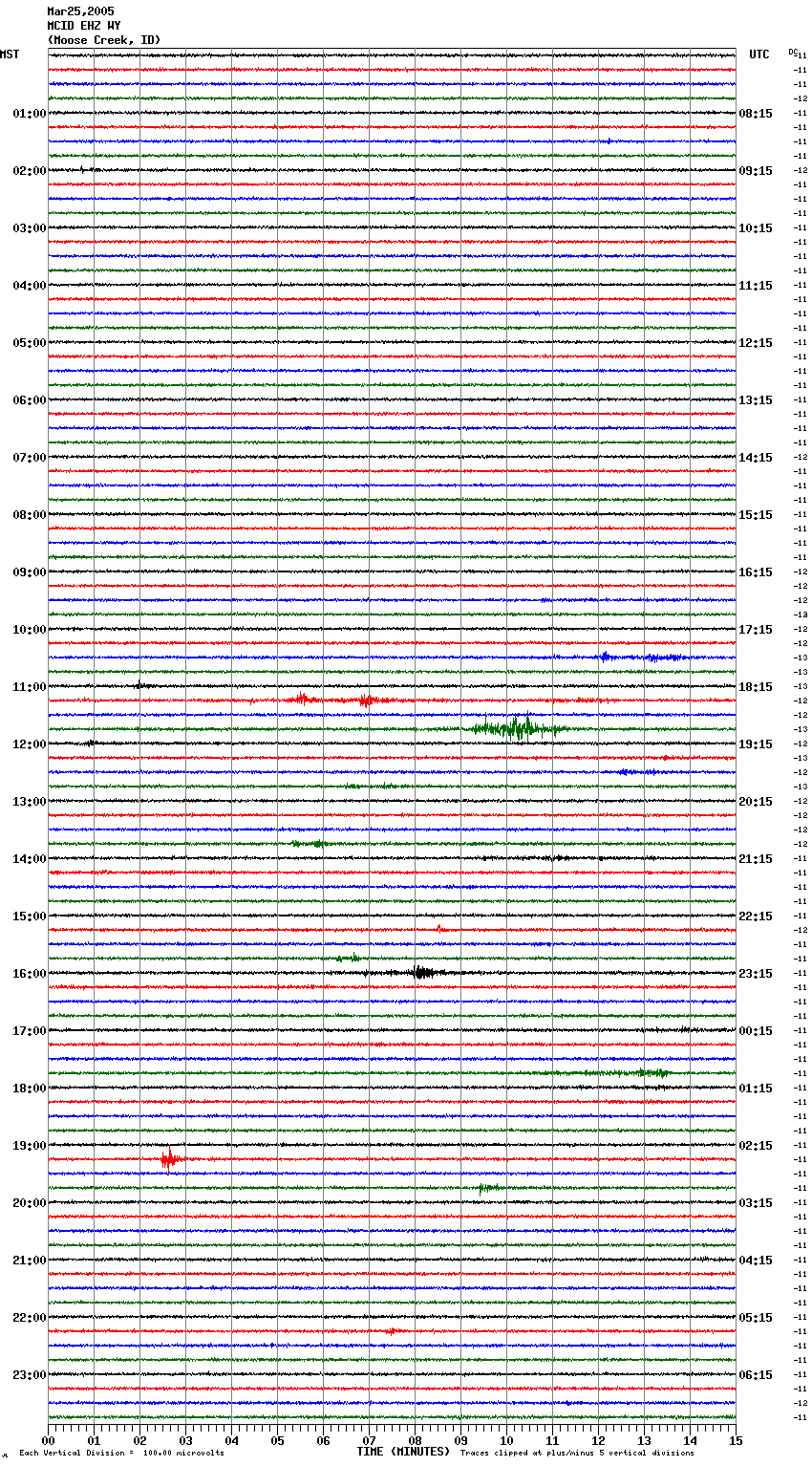Click the Traces clipped footnote text

pyautogui.click(x=577, y=1454)
